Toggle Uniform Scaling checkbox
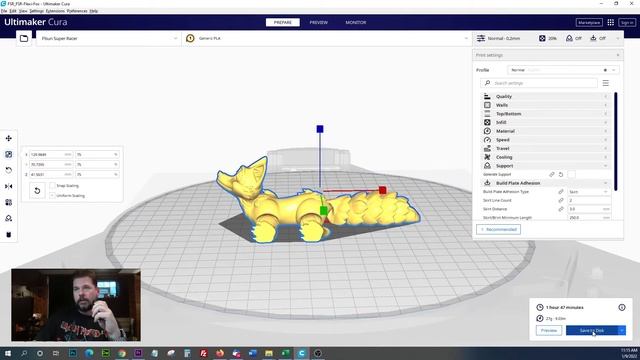Image resolution: width=640 pixels, height=360 pixels. [x=52, y=196]
